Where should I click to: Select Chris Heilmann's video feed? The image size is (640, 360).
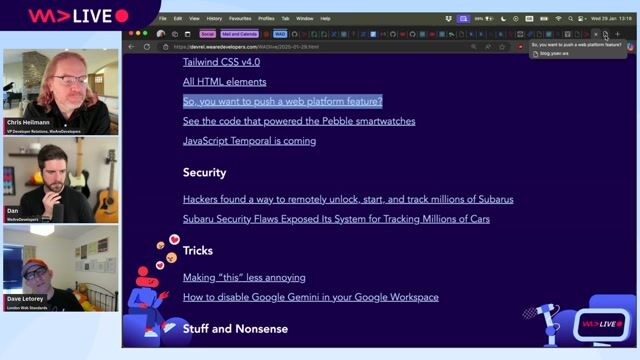(61, 92)
